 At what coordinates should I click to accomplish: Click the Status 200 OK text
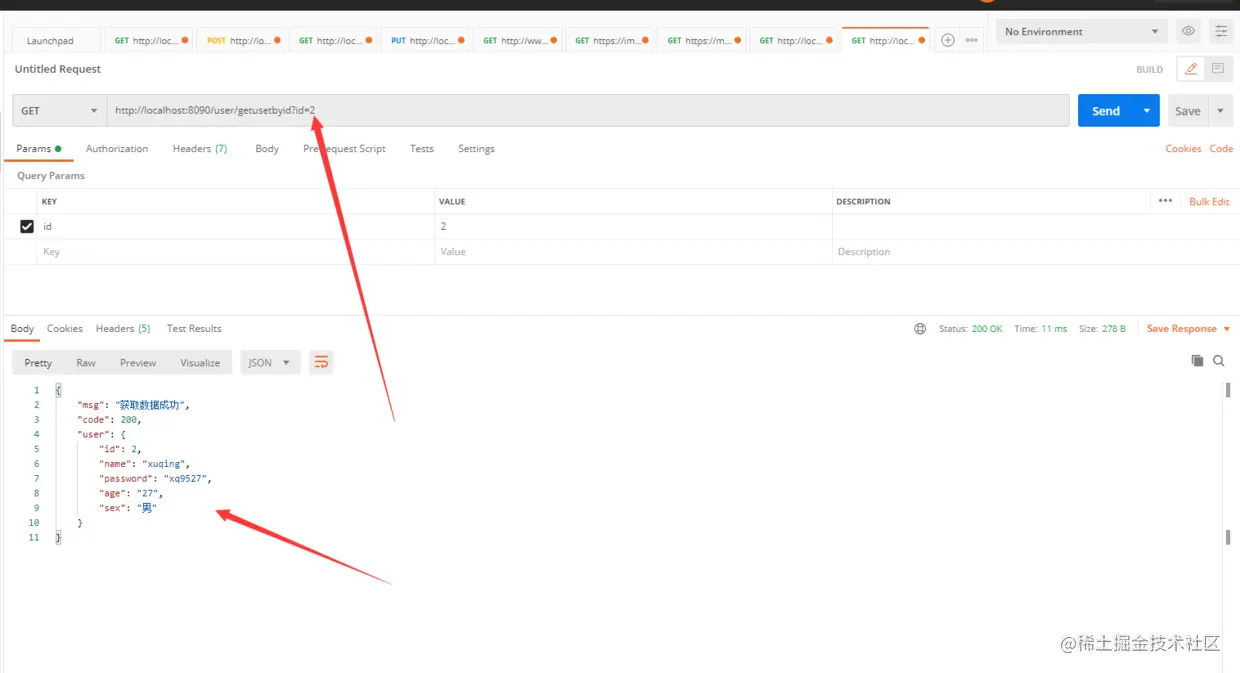pyautogui.click(x=970, y=328)
